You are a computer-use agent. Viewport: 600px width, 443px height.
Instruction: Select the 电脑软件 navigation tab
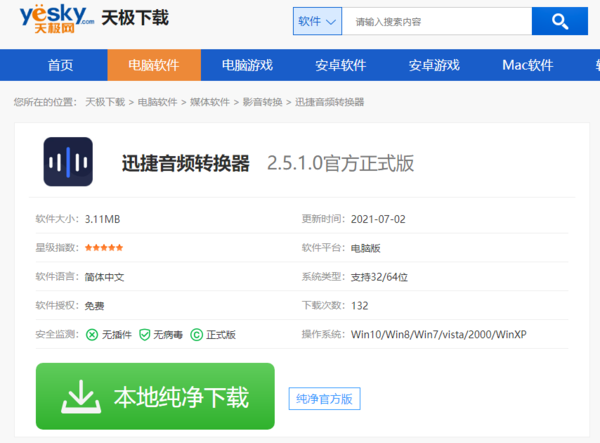153,65
